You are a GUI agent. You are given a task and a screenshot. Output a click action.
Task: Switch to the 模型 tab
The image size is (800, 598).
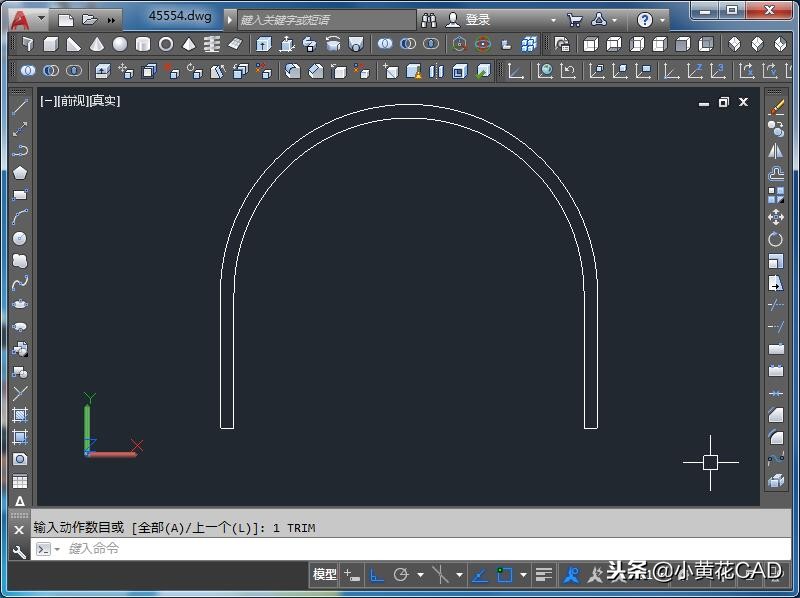coord(321,575)
